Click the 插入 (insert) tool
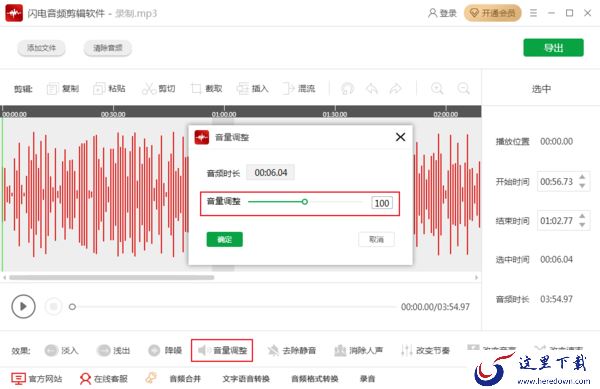This screenshot has width=600, height=389. (x=253, y=89)
